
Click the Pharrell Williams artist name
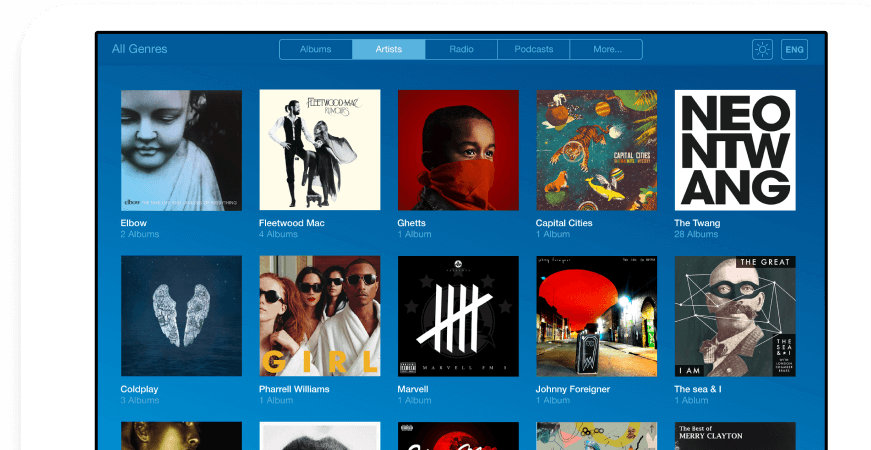(x=294, y=389)
